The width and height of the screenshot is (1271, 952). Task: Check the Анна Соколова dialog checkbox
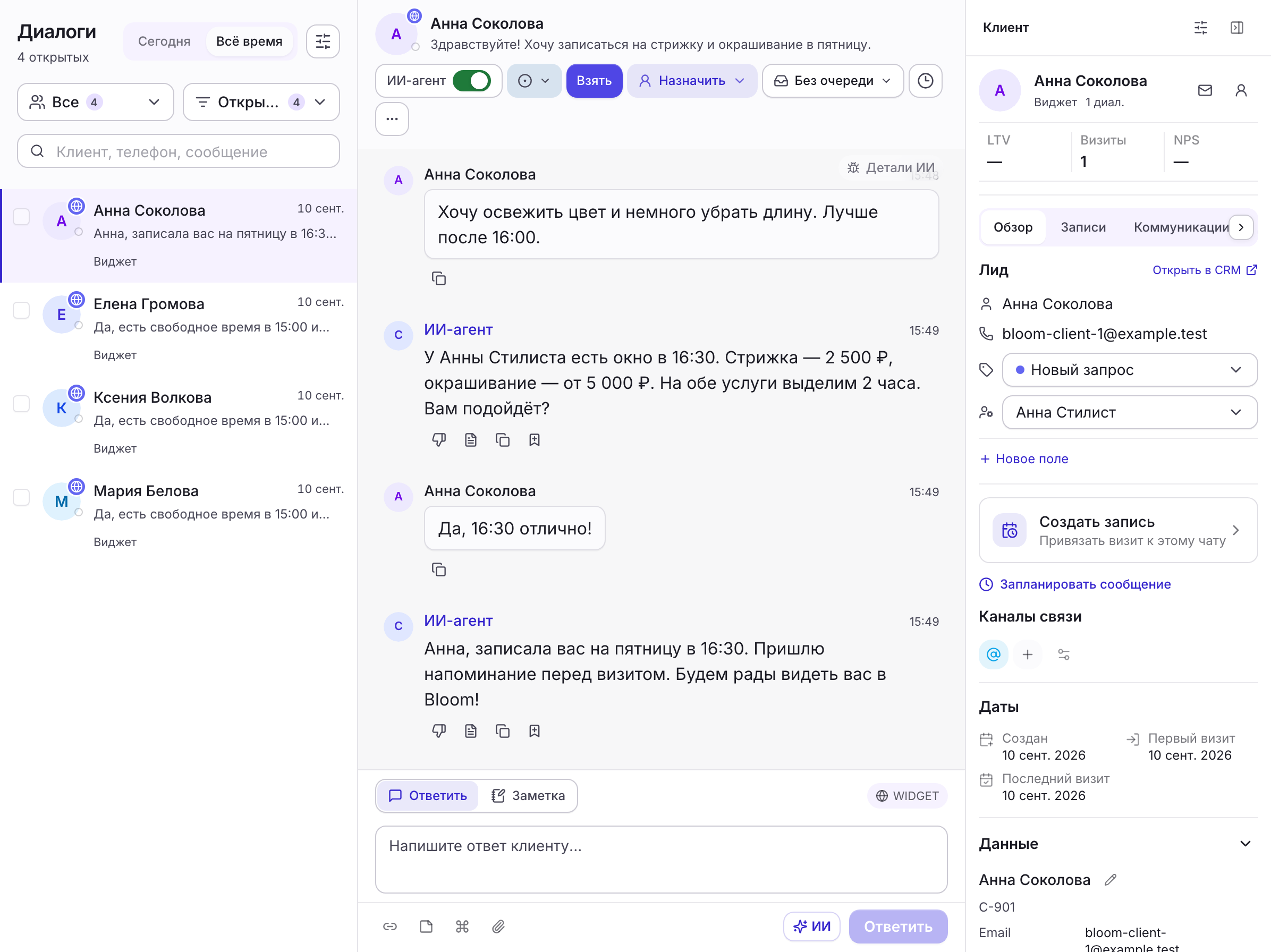(21, 217)
